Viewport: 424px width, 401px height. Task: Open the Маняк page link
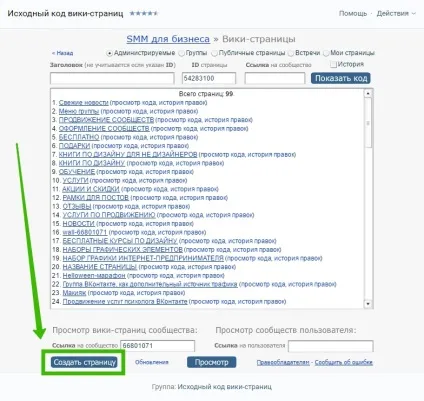coord(74,293)
